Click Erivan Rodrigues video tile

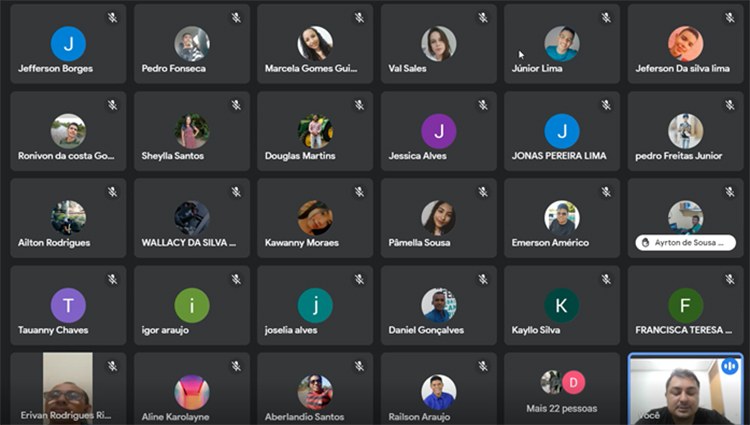68,389
